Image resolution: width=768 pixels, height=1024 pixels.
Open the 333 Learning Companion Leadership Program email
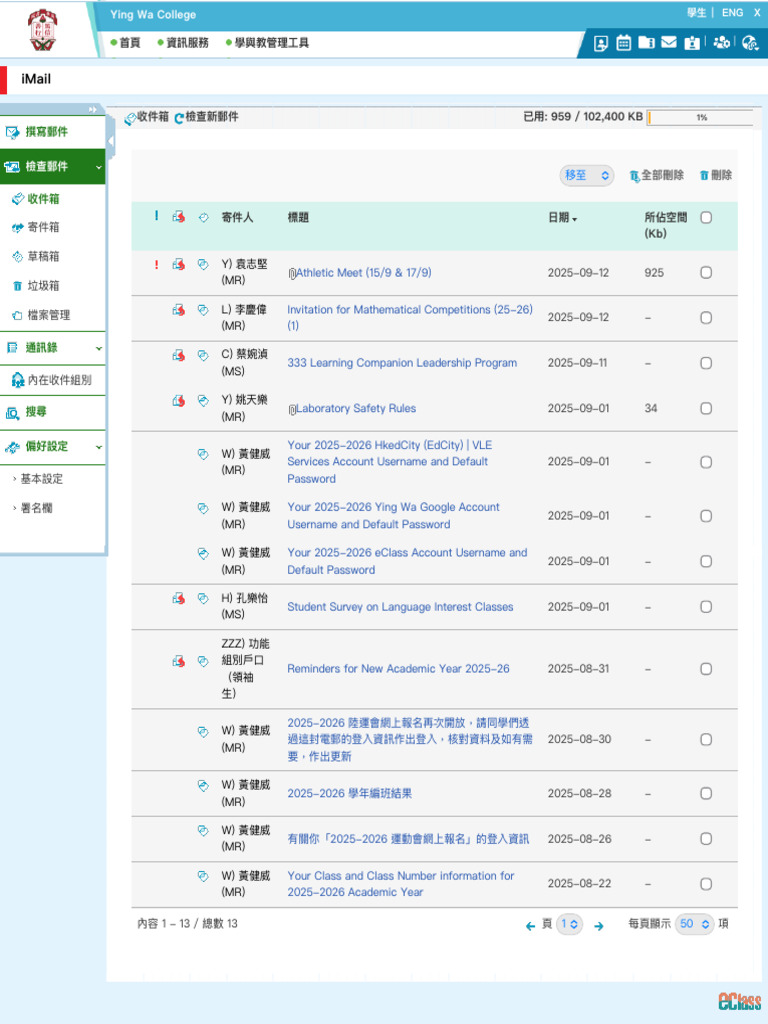click(x=402, y=363)
